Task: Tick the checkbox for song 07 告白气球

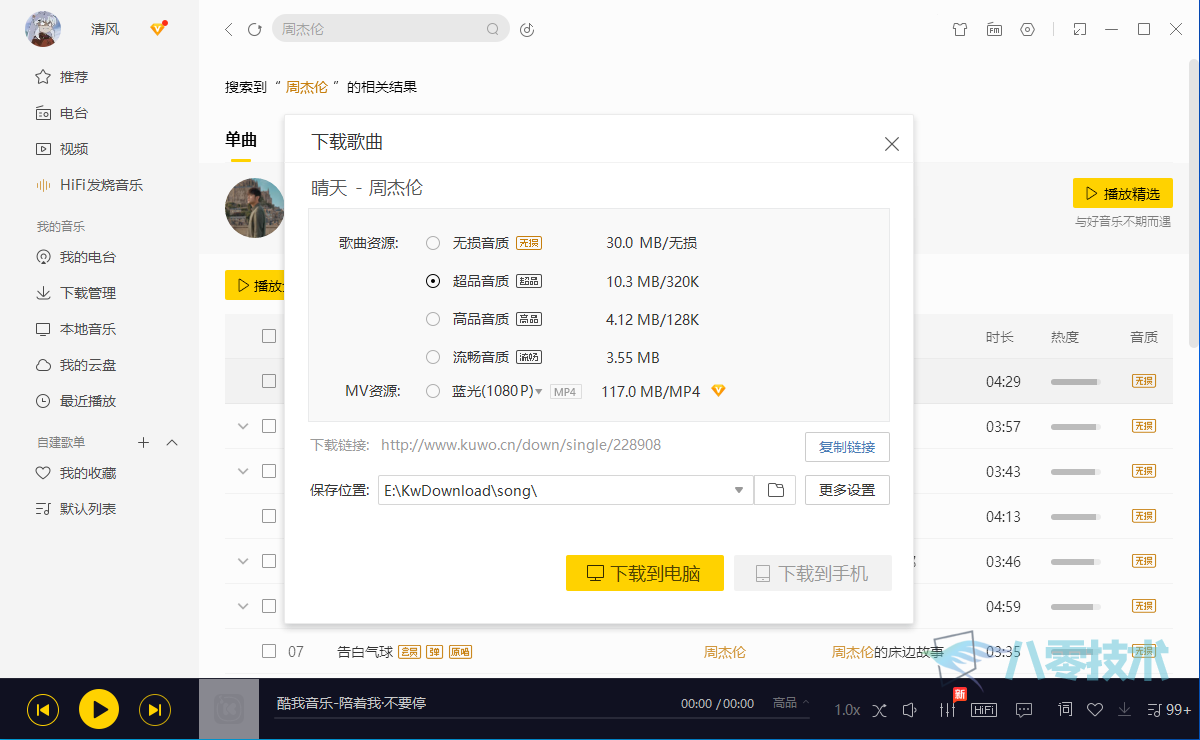Action: [x=269, y=651]
